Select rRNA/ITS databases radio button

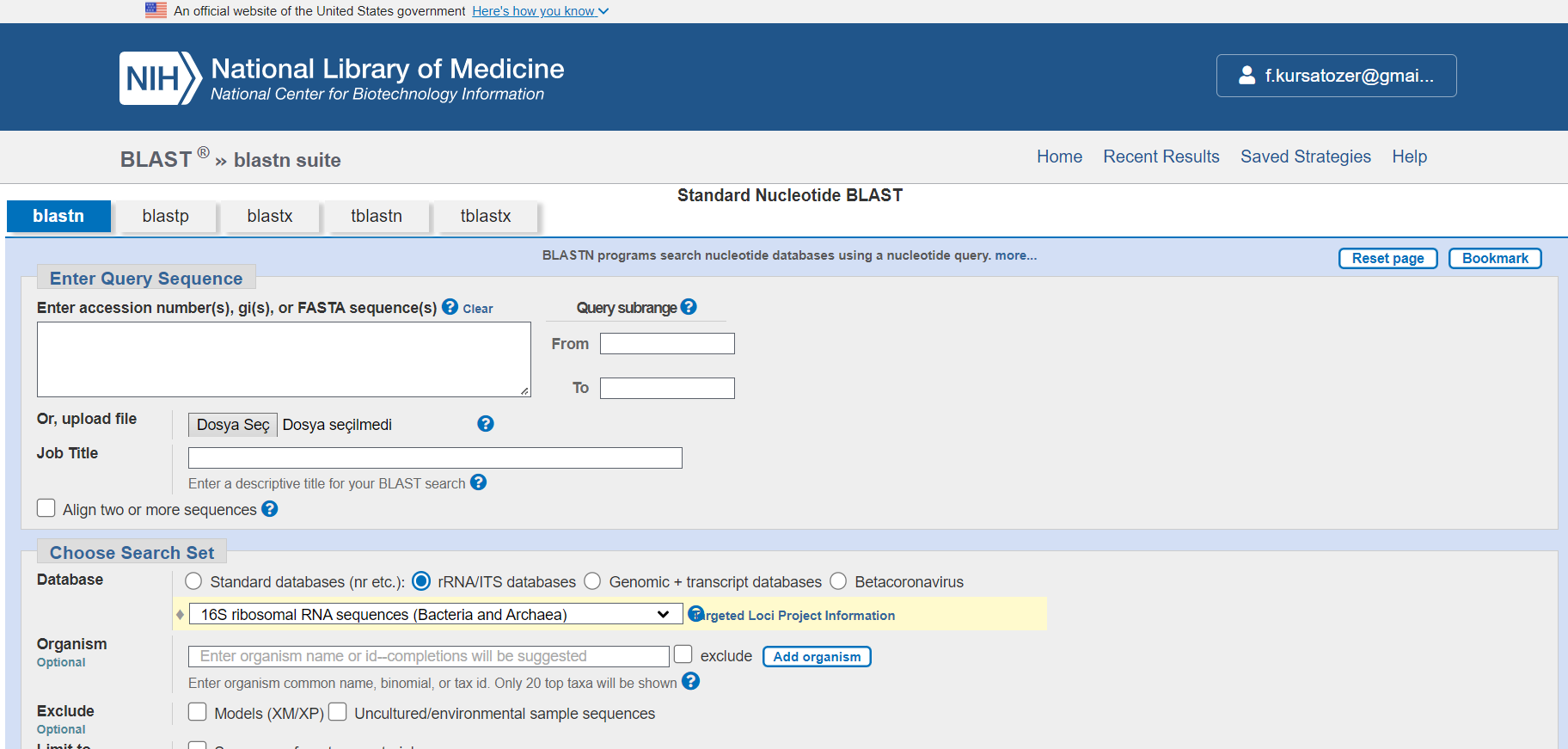[421, 581]
